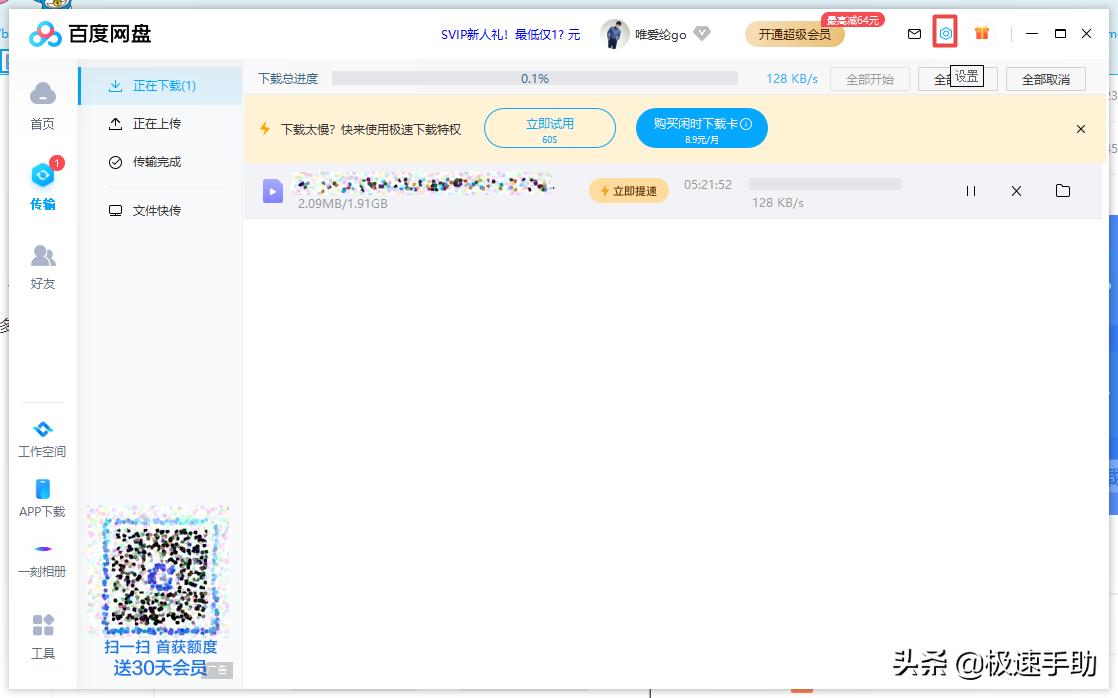1118x698 pixels.
Task: Open the 工作空间 workspace icon
Action: (42, 438)
